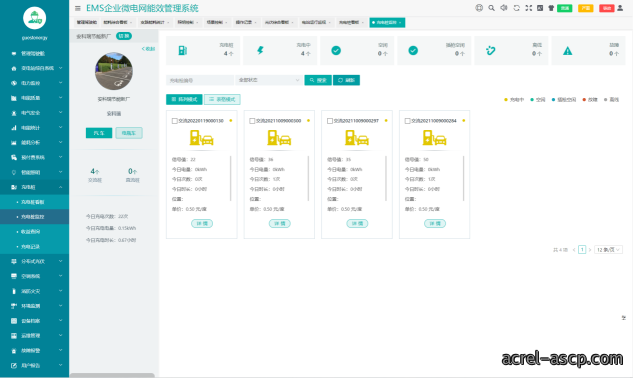Go to the next page with the pagination arrow
This screenshot has width=633, height=378.
point(590,250)
